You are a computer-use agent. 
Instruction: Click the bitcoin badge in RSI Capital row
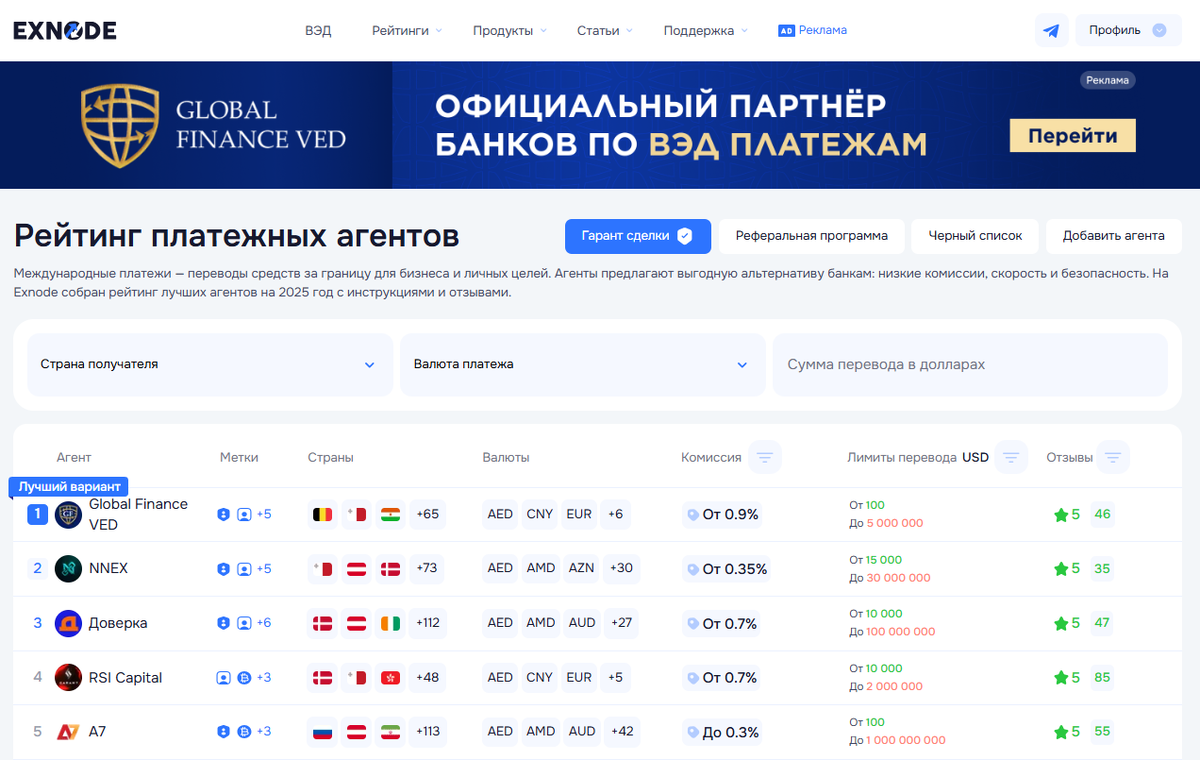coord(244,677)
